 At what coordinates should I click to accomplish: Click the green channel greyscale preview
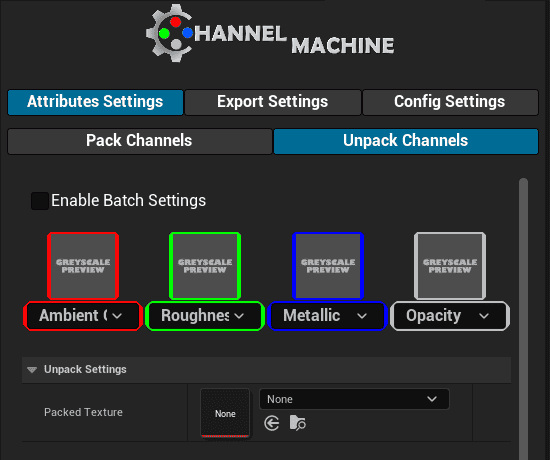point(205,266)
